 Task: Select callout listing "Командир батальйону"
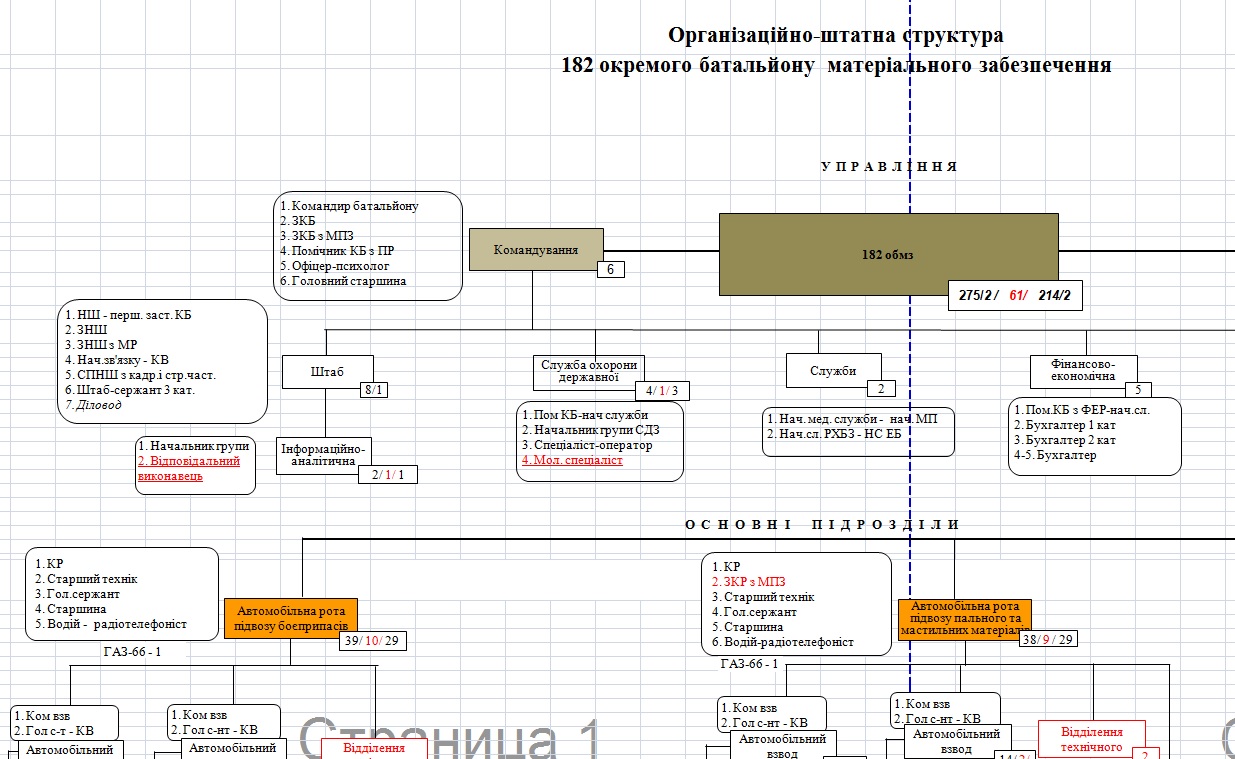[x=367, y=245]
